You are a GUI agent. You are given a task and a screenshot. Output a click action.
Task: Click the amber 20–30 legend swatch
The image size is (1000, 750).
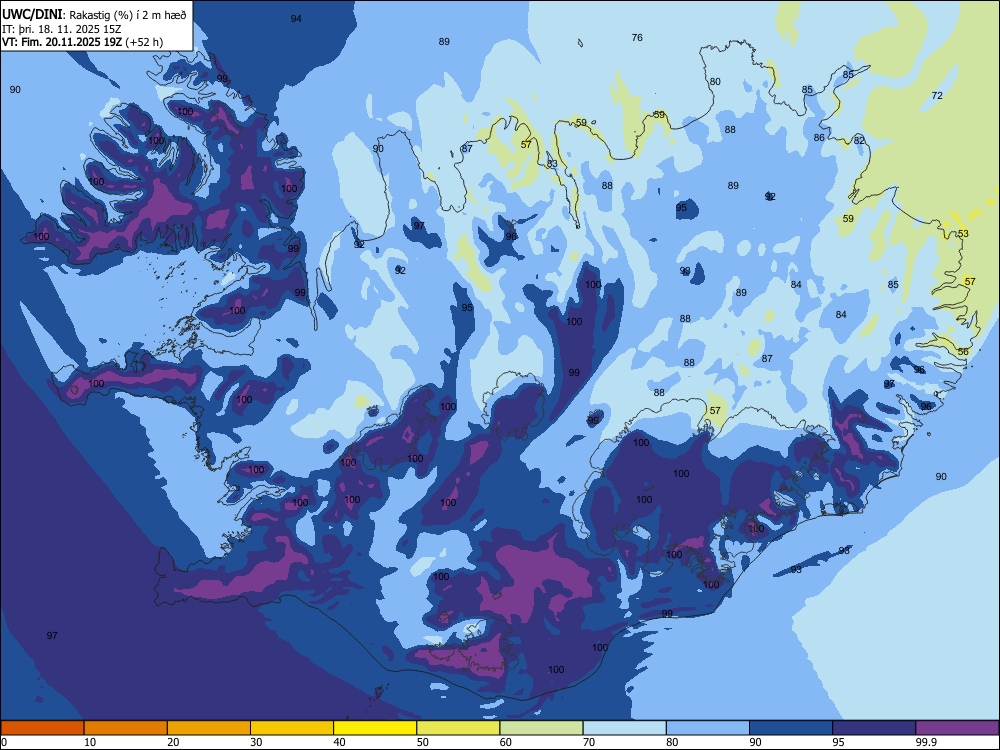tap(209, 728)
